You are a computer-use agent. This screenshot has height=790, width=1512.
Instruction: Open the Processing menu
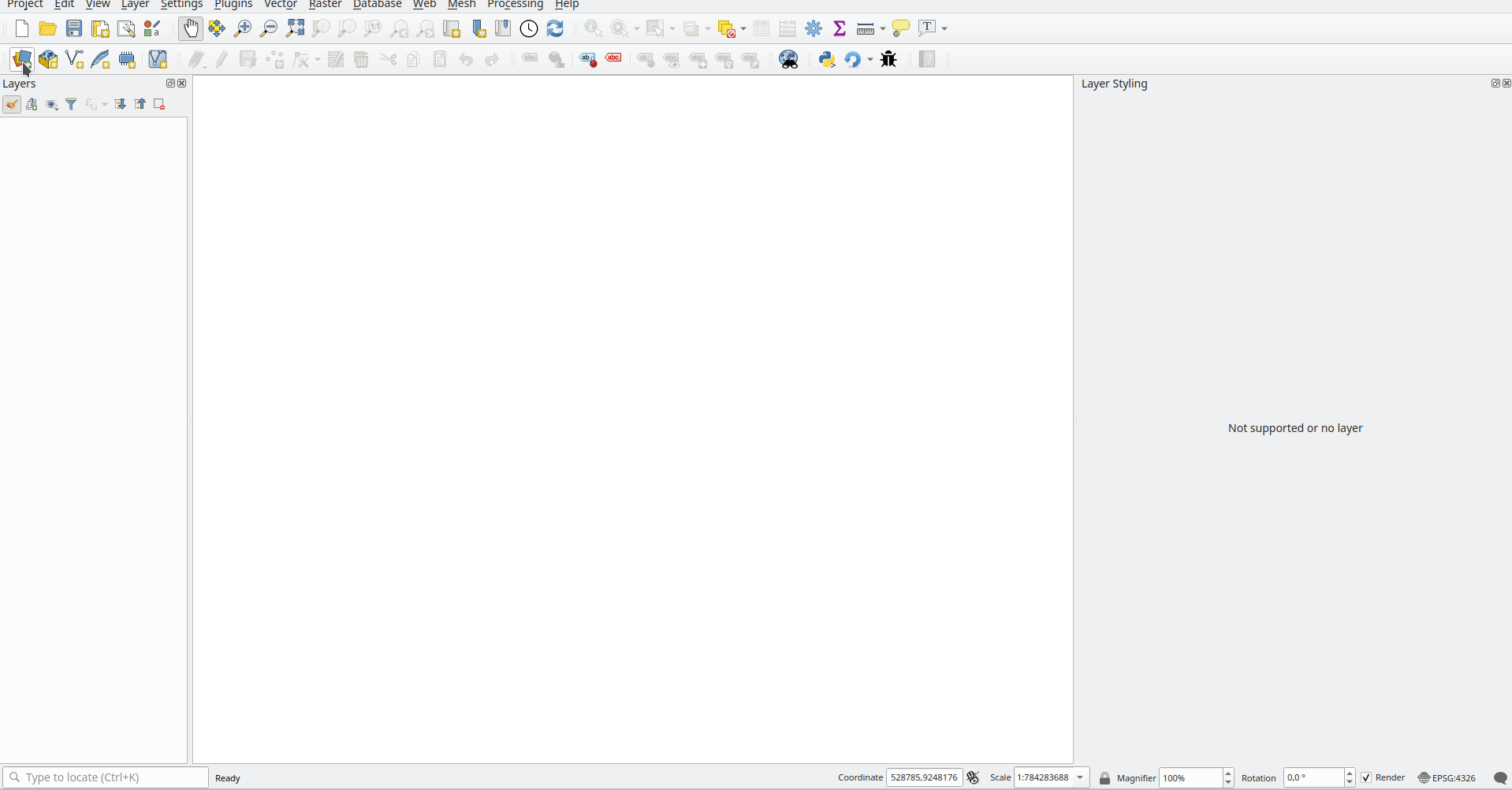[515, 5]
